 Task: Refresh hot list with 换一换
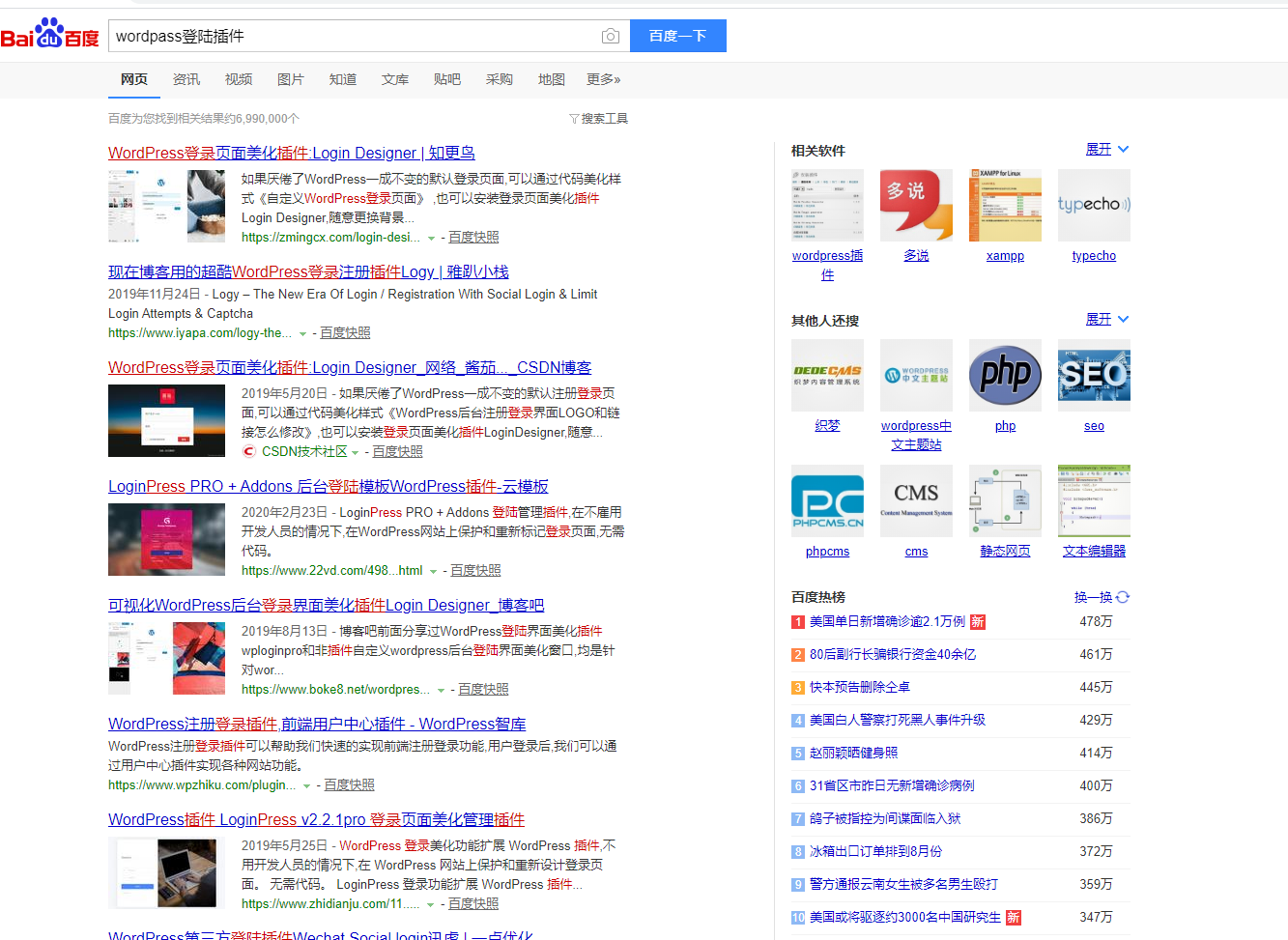pos(1102,597)
